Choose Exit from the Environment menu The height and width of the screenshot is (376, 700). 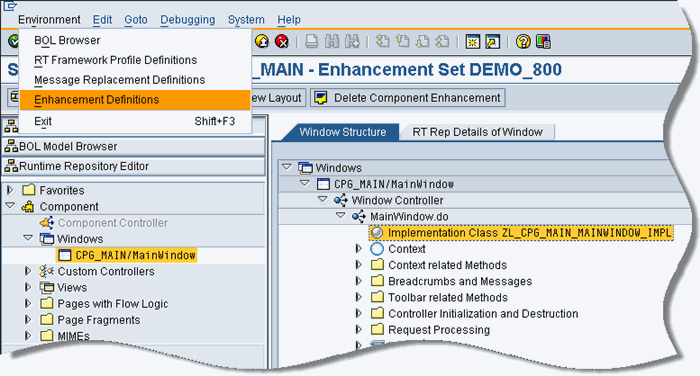click(x=135, y=121)
